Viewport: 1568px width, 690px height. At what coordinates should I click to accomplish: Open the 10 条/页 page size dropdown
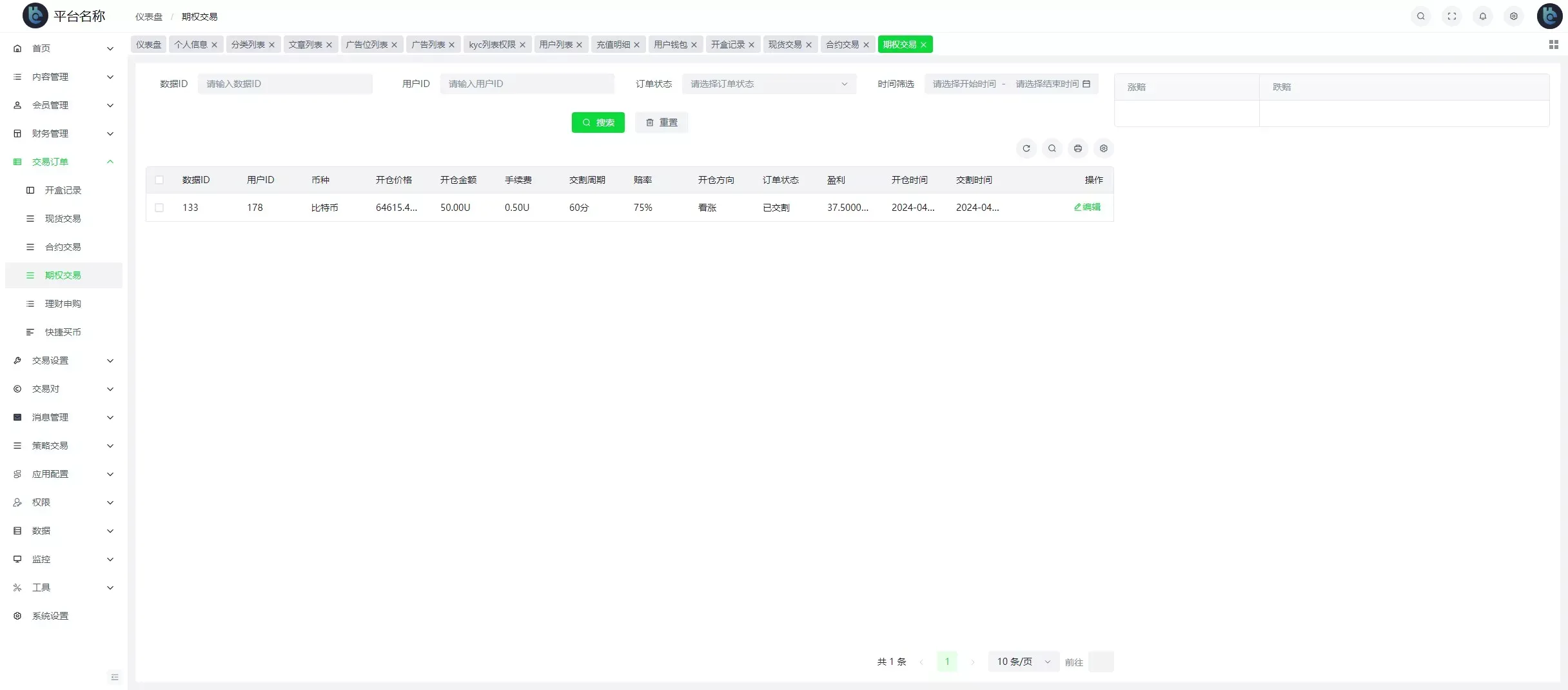coord(1023,662)
